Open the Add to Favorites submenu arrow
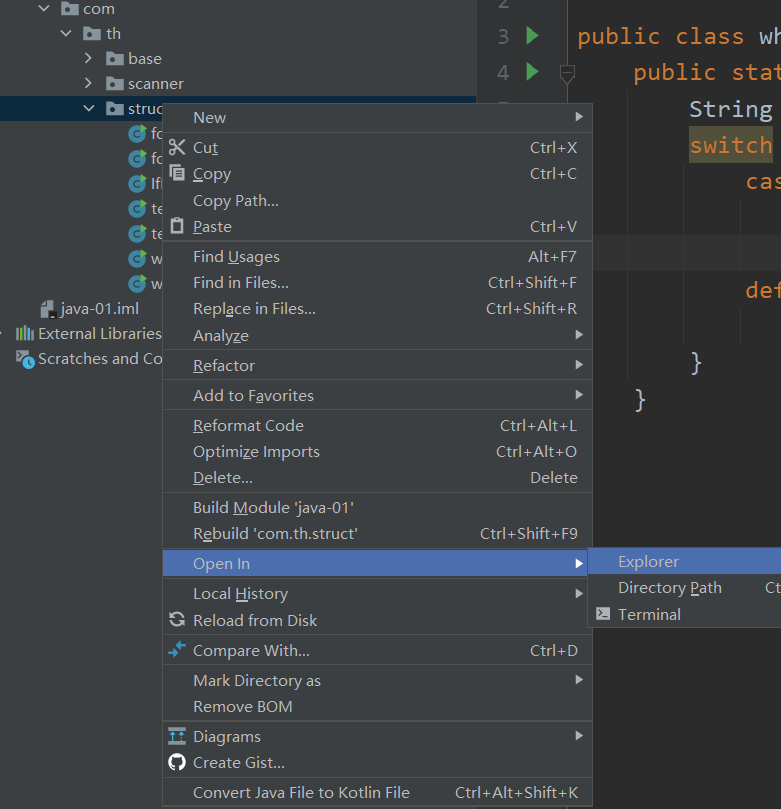 point(579,394)
